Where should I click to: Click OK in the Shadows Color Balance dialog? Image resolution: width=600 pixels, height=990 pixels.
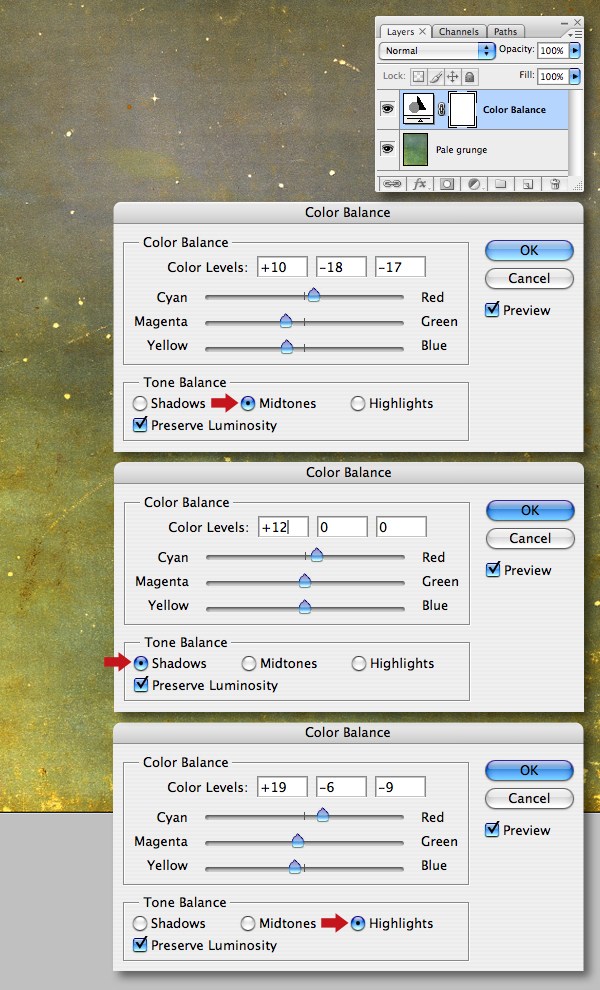530,510
